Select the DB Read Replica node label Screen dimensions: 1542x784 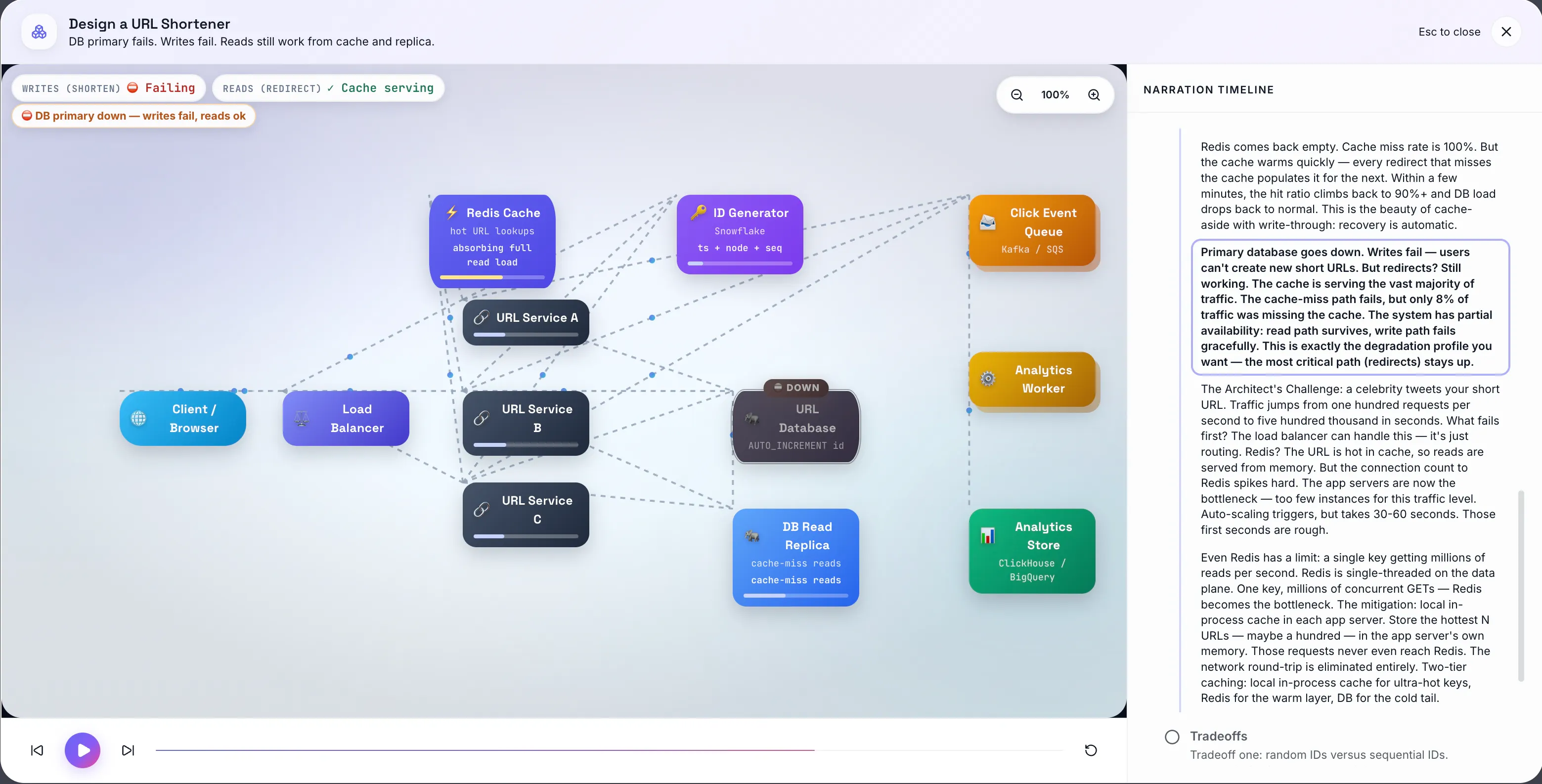tap(807, 536)
